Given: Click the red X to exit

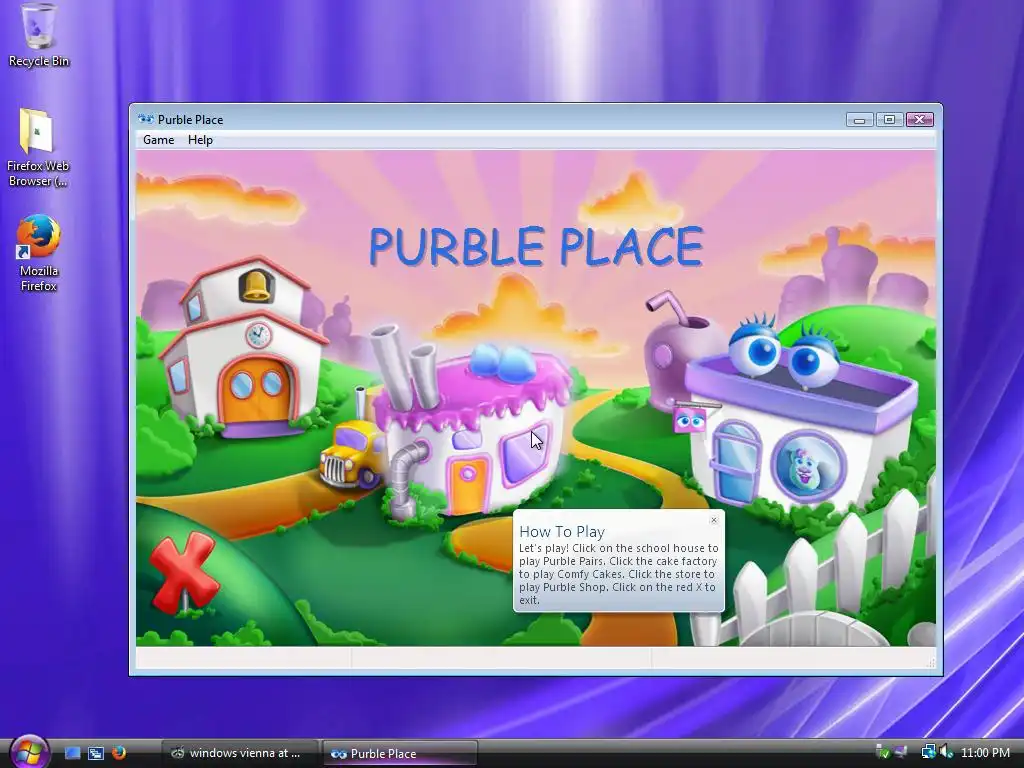Looking at the screenshot, I should [x=184, y=573].
